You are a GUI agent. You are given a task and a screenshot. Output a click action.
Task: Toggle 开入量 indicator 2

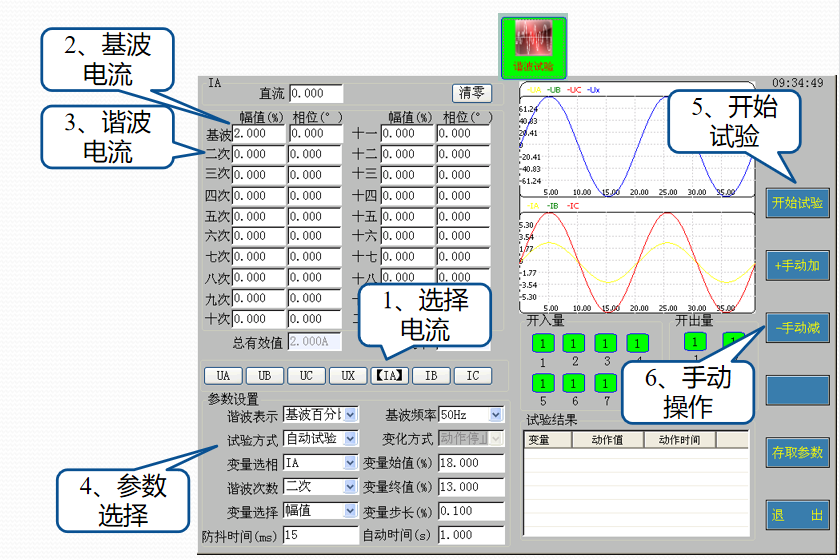[574, 344]
